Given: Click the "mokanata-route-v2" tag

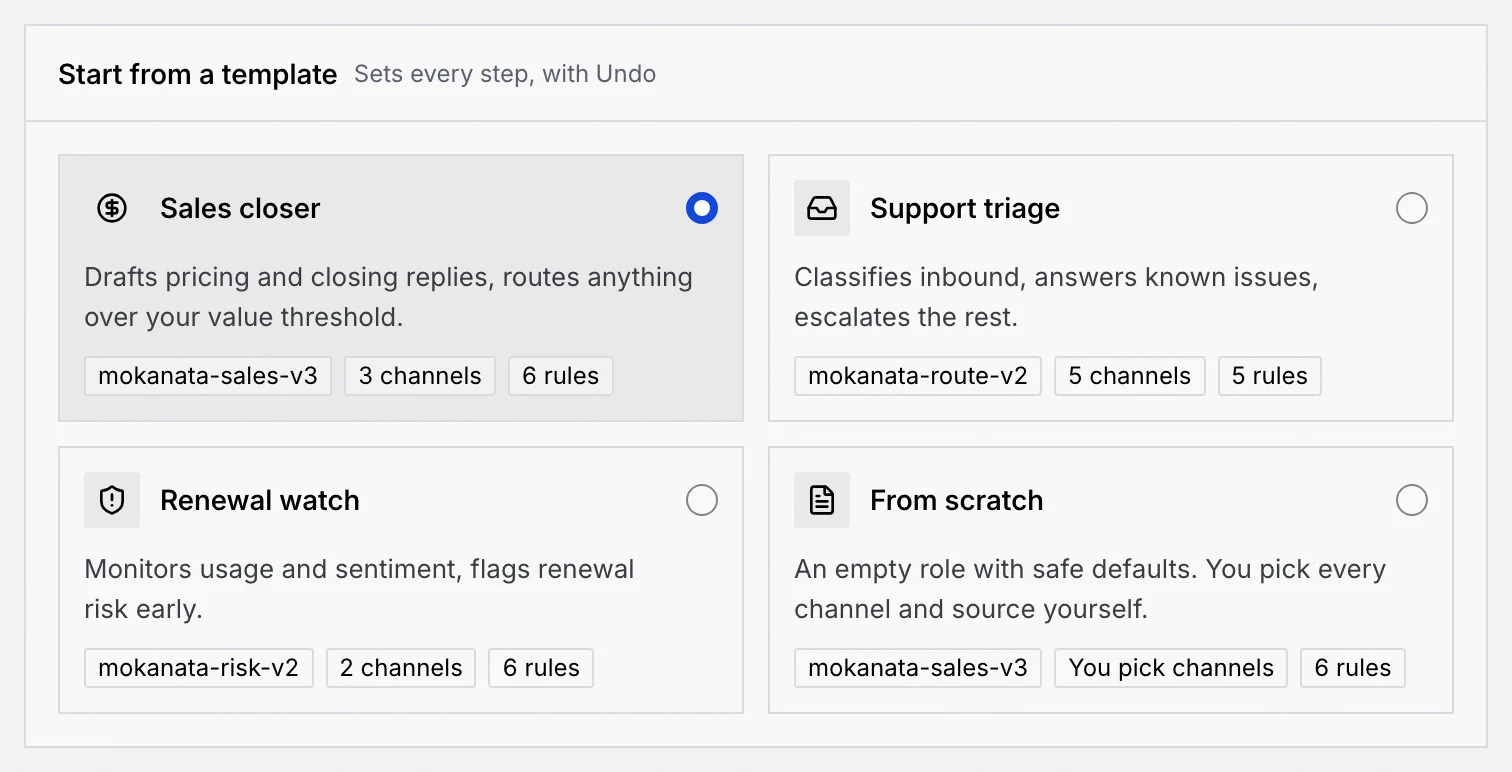Looking at the screenshot, I should (x=918, y=376).
